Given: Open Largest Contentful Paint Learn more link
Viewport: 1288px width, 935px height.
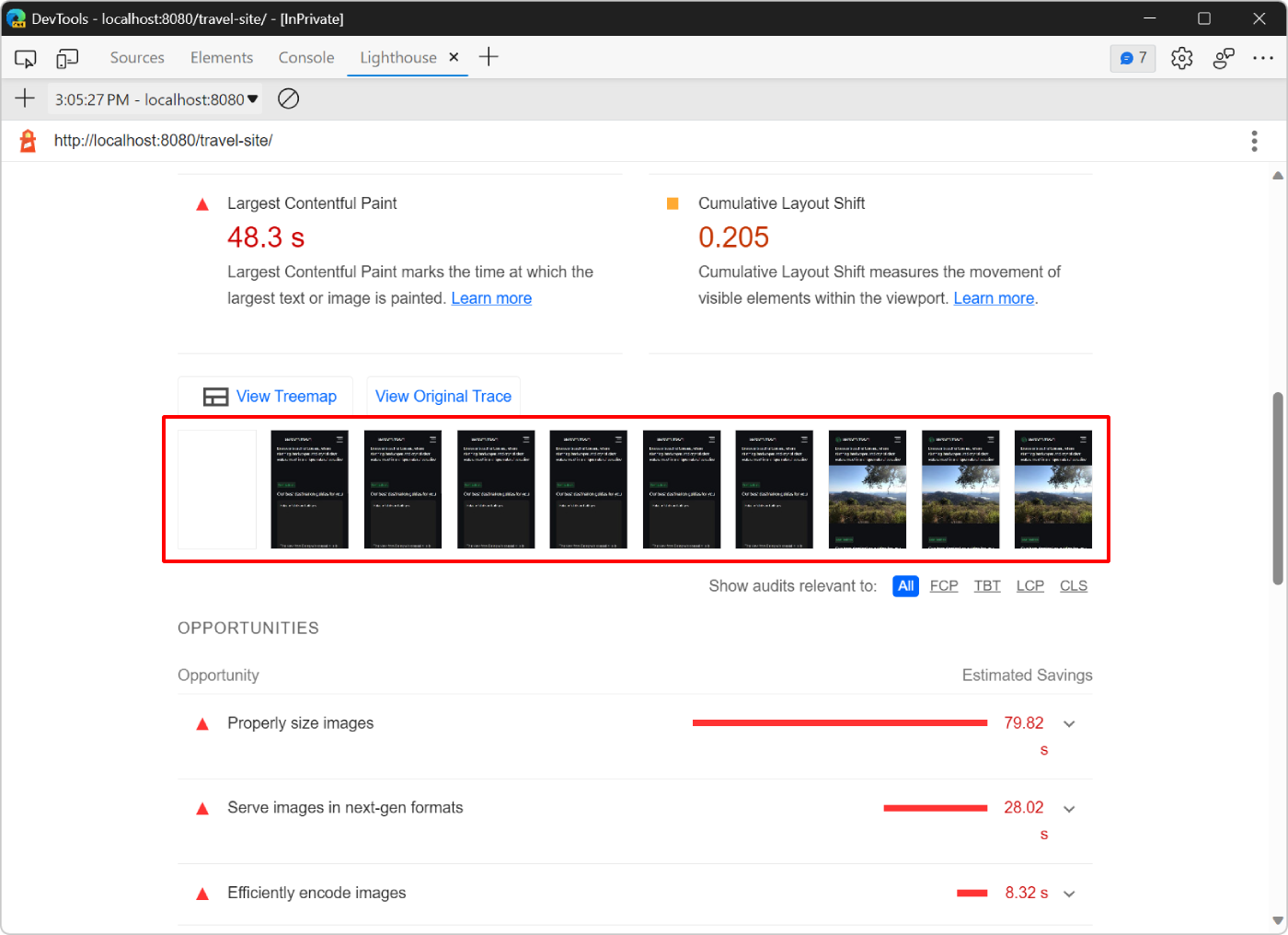Looking at the screenshot, I should click(491, 297).
